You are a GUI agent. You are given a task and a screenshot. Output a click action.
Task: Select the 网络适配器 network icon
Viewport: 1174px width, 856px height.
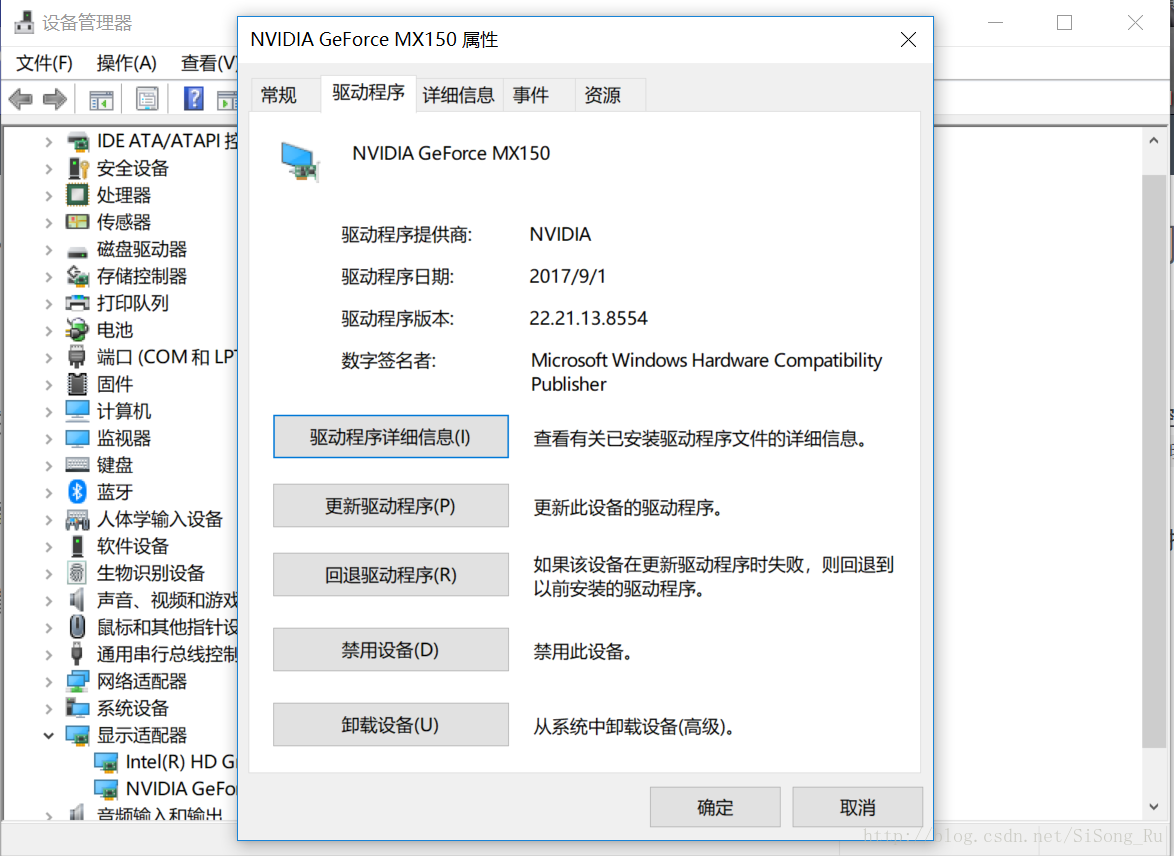tap(77, 681)
